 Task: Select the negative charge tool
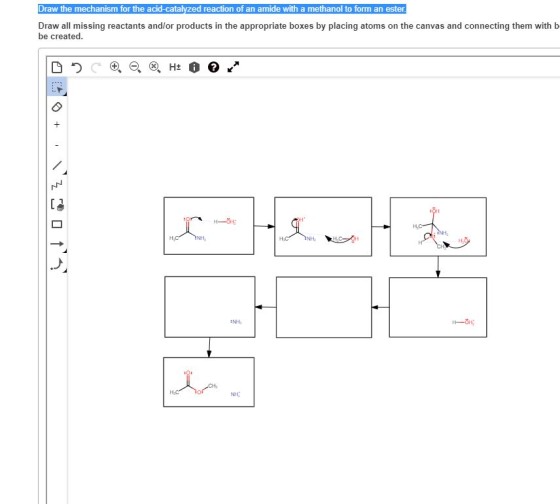pos(57,145)
